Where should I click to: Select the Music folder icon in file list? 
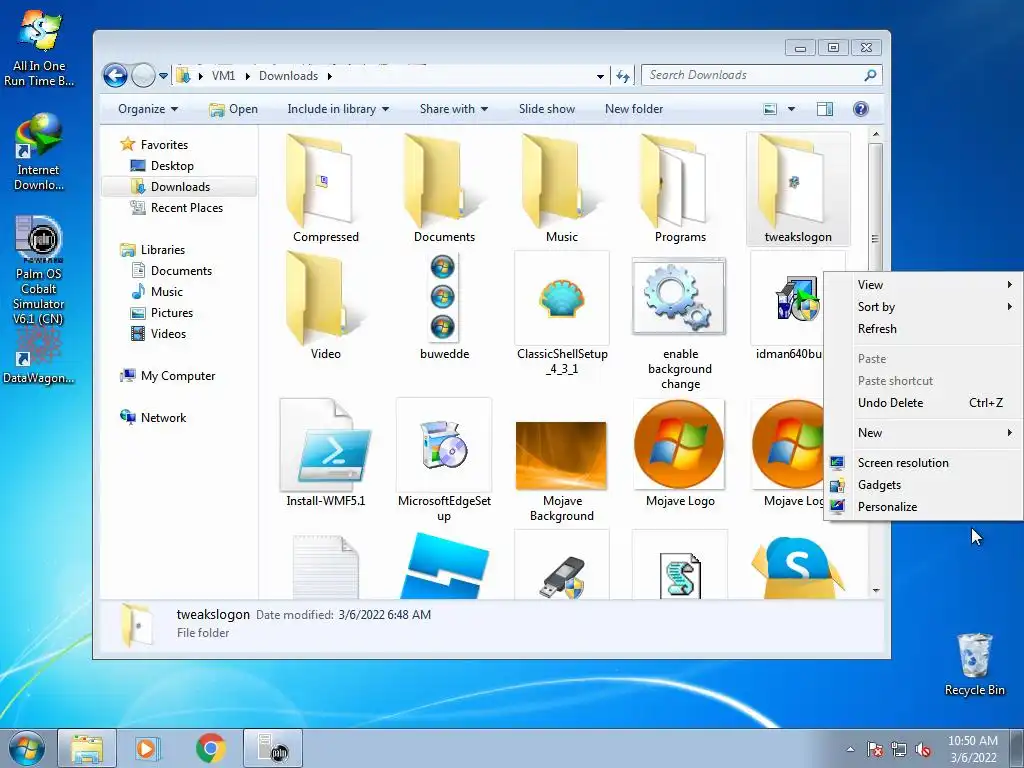pos(562,180)
